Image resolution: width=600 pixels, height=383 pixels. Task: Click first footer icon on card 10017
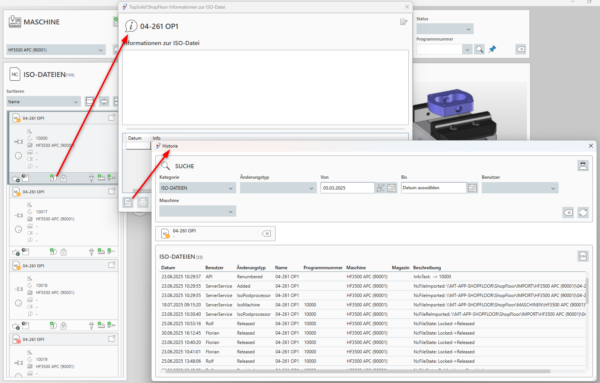[16, 252]
